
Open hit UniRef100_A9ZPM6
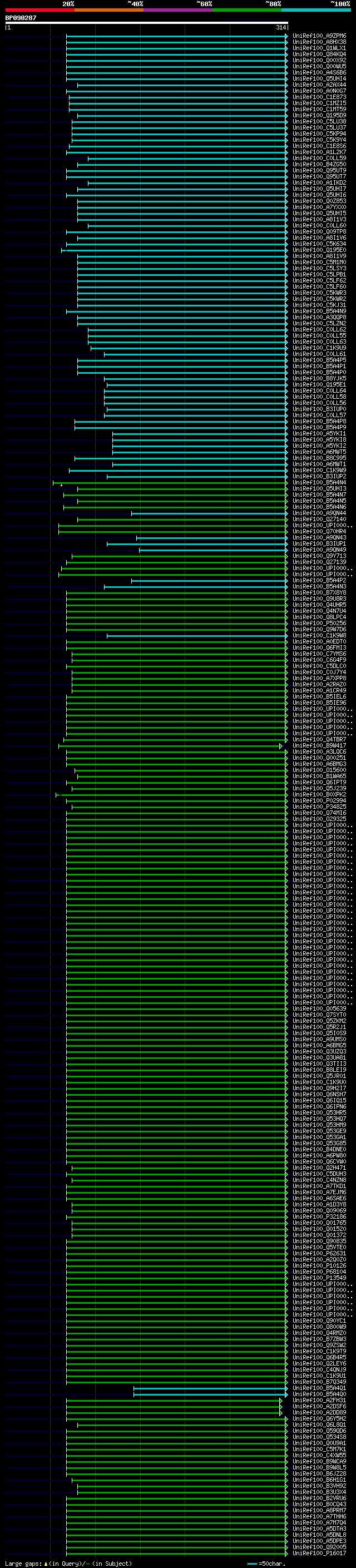tap(319, 36)
